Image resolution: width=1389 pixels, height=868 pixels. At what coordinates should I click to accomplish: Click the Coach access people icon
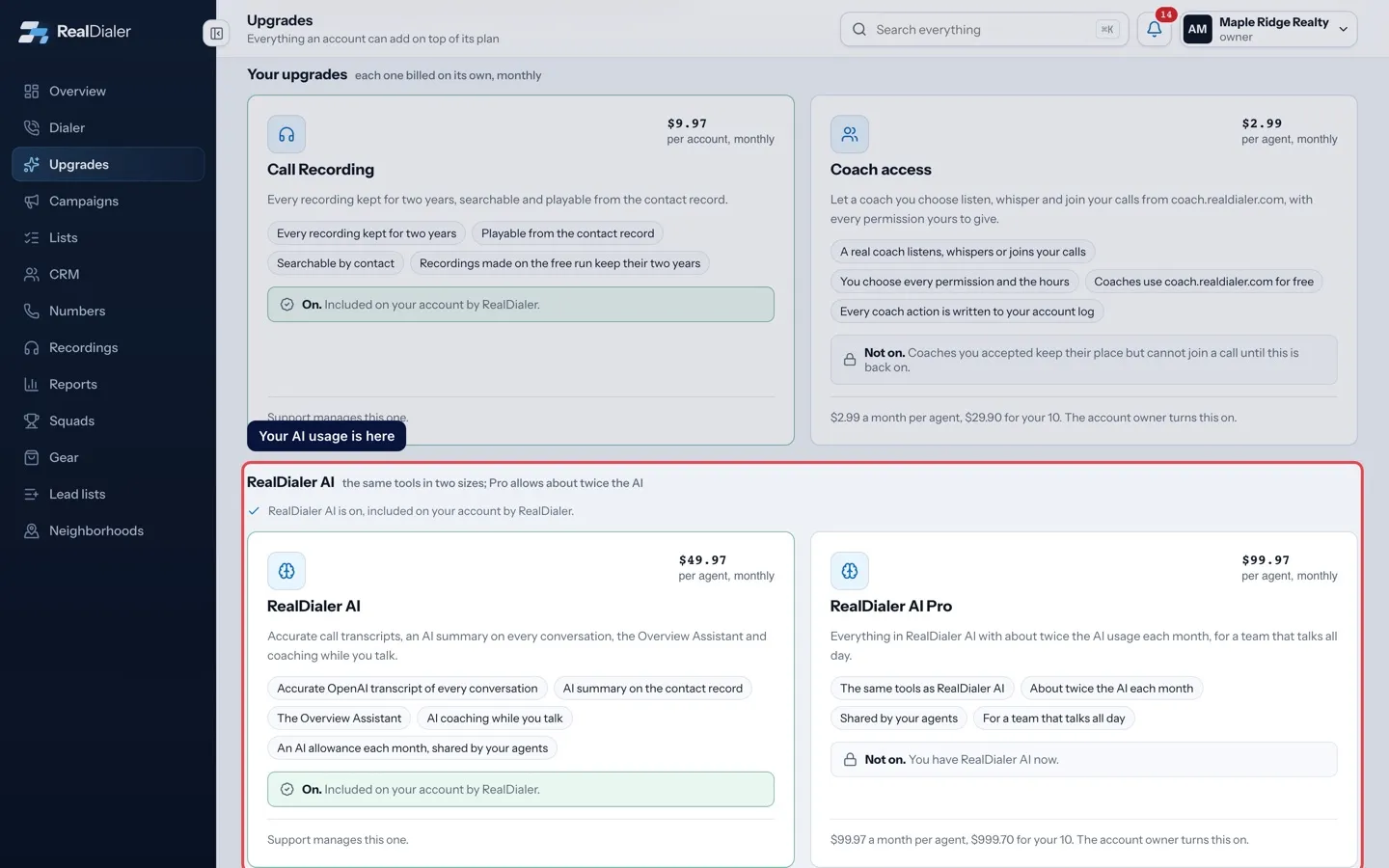tap(850, 134)
